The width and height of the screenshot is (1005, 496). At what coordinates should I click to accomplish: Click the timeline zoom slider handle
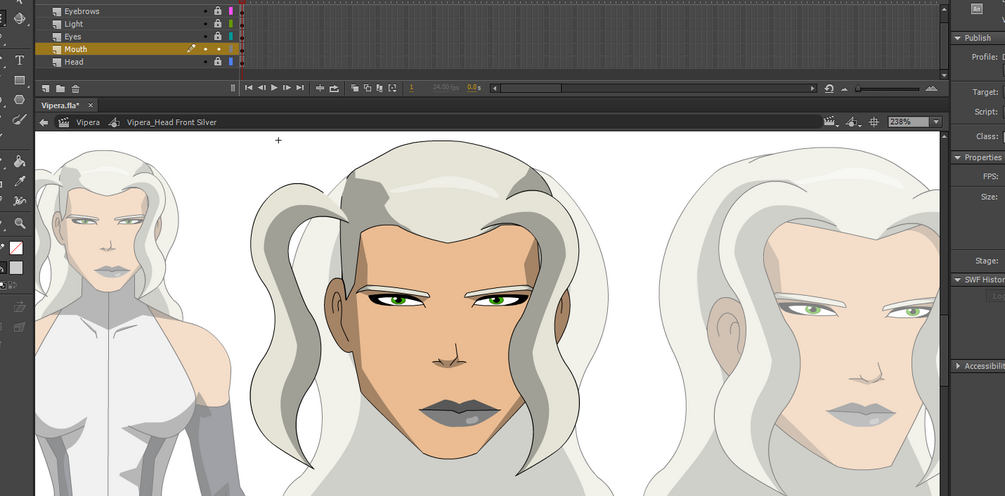coord(858,89)
